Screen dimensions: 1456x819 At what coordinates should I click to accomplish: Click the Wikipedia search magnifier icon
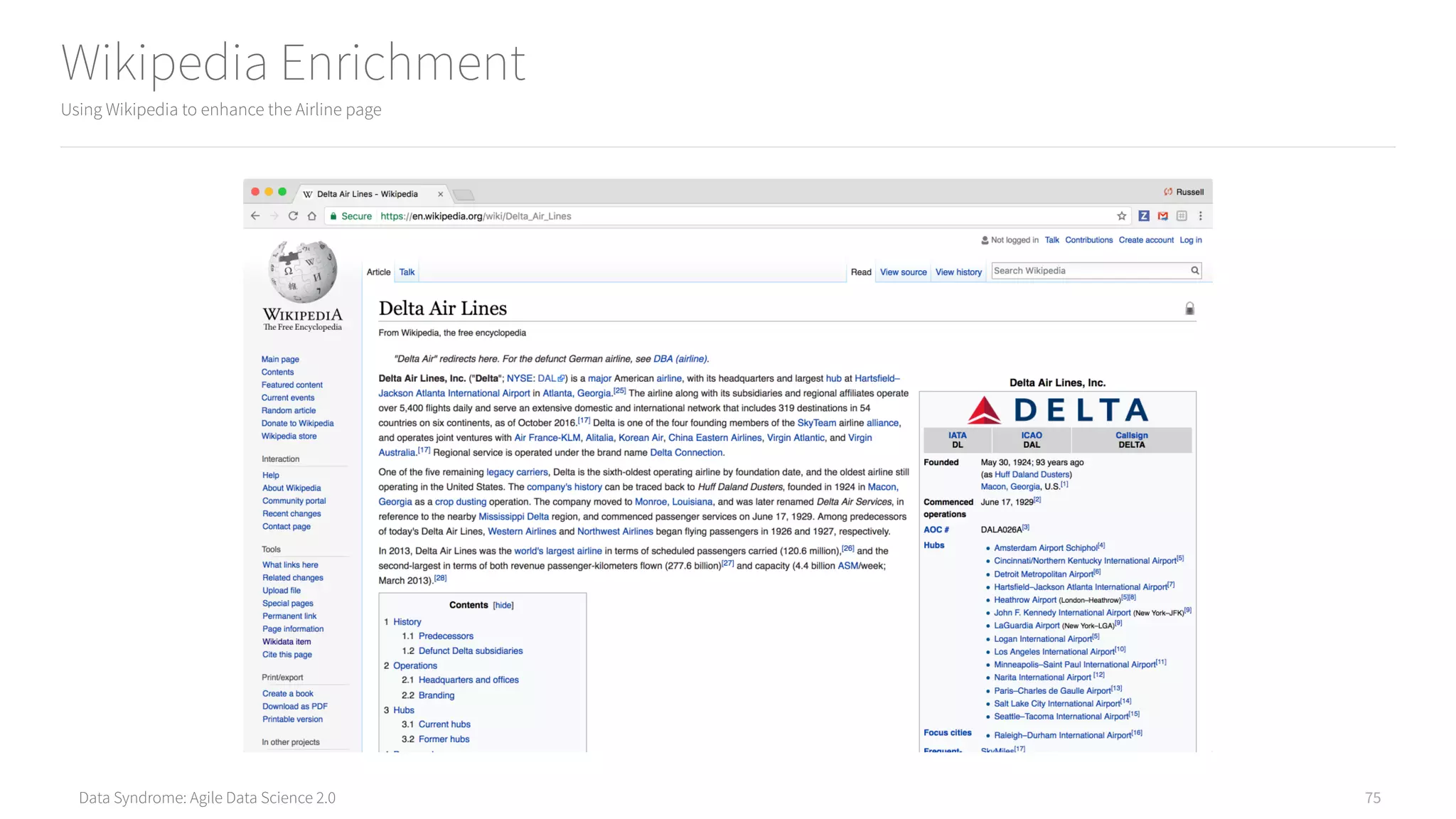pos(1195,270)
